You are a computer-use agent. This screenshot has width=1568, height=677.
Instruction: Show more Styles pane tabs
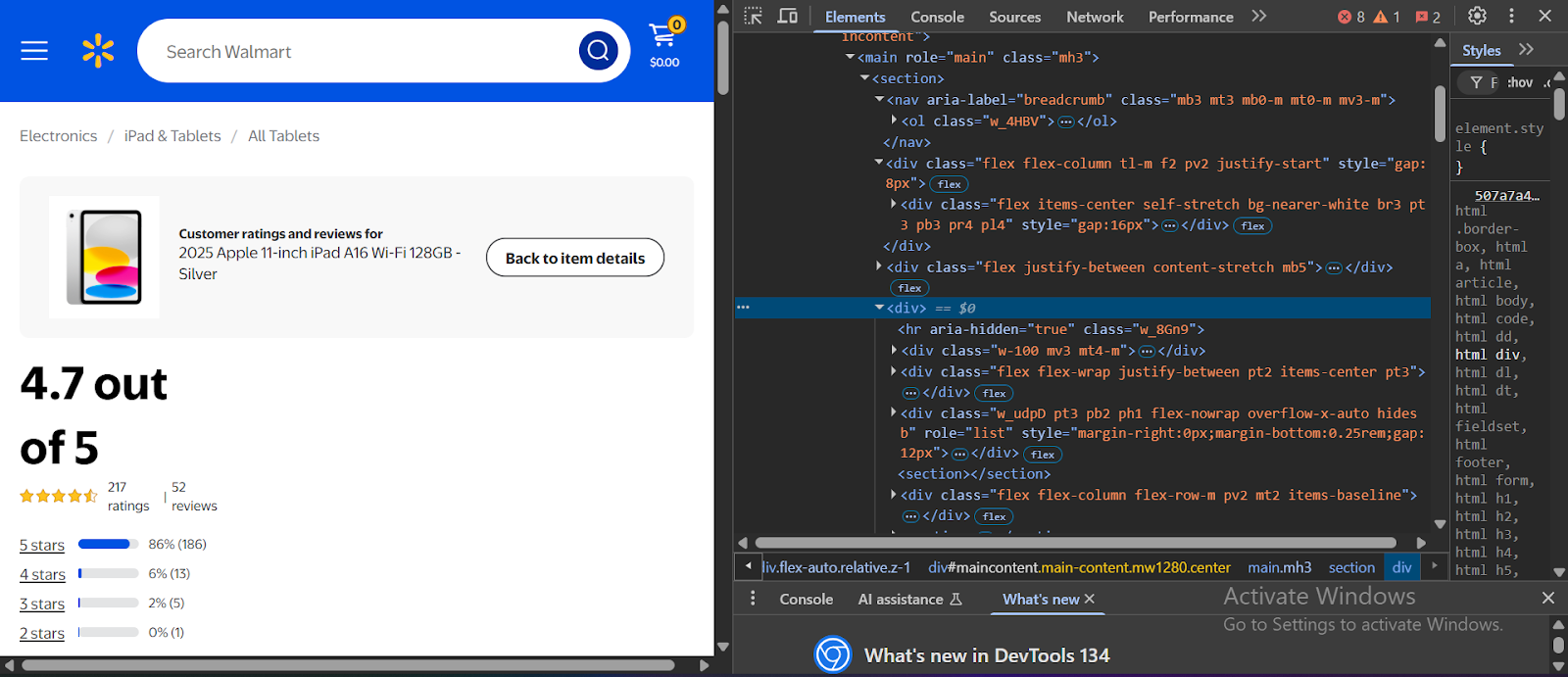point(1526,49)
